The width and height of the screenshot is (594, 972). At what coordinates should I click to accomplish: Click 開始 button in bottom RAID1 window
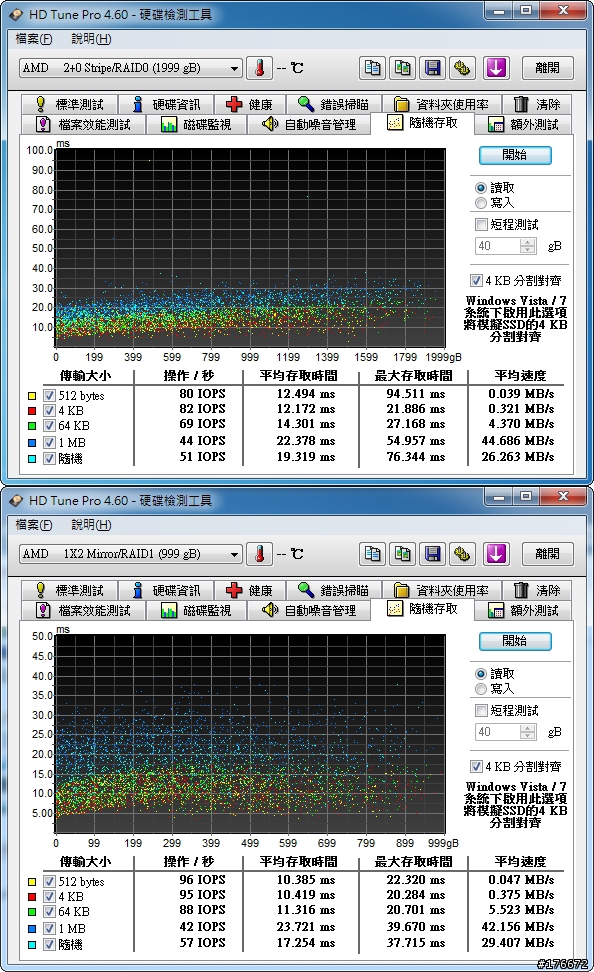coord(515,641)
